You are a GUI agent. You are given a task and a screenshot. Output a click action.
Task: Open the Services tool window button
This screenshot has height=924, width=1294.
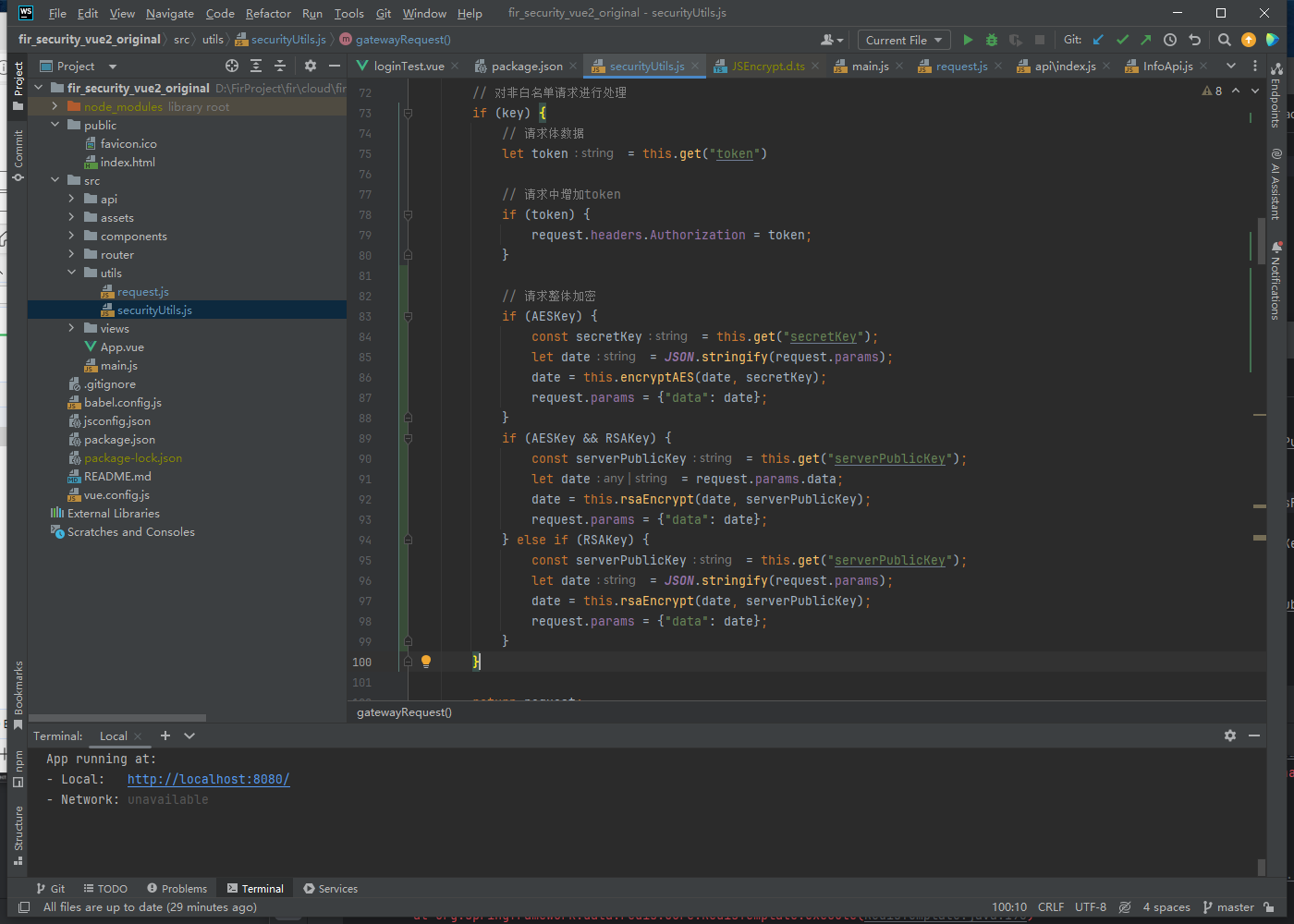(x=330, y=889)
